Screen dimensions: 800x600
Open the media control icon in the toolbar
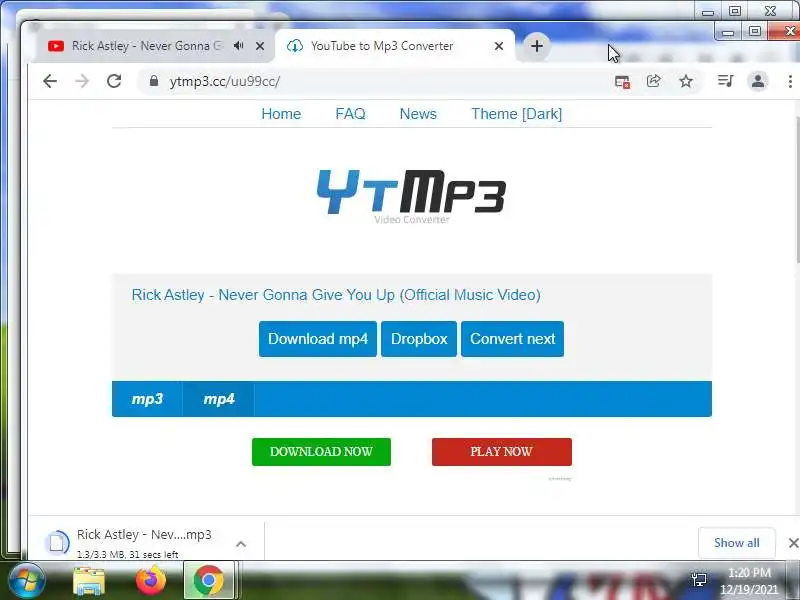coord(725,81)
